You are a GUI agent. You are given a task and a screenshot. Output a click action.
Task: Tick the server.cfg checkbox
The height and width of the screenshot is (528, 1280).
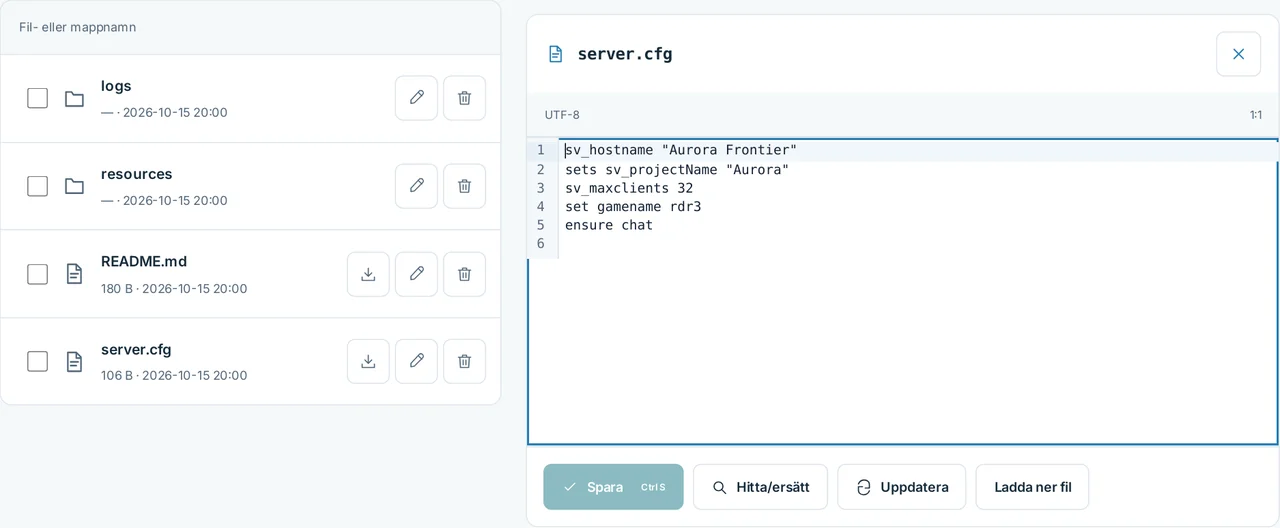(37, 361)
